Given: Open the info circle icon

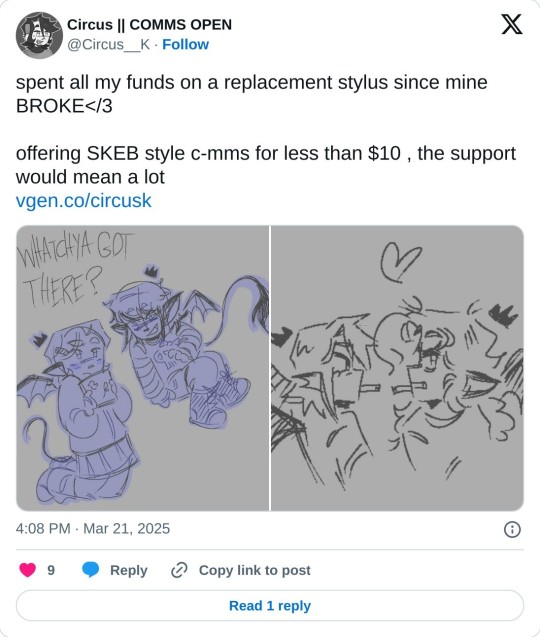Looking at the screenshot, I should (512, 529).
